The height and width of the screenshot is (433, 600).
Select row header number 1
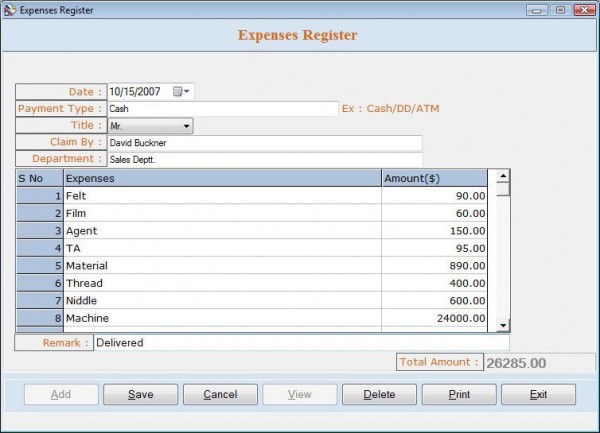click(40, 196)
